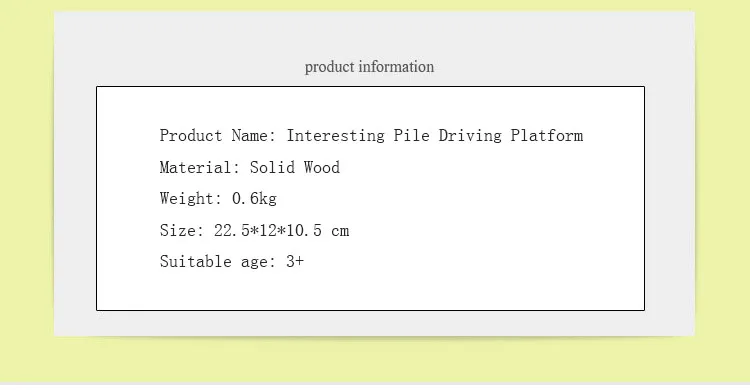Click the '22.5*12*10.5' dimensions value
Viewport: 750px width, 390px height.
tap(267, 231)
